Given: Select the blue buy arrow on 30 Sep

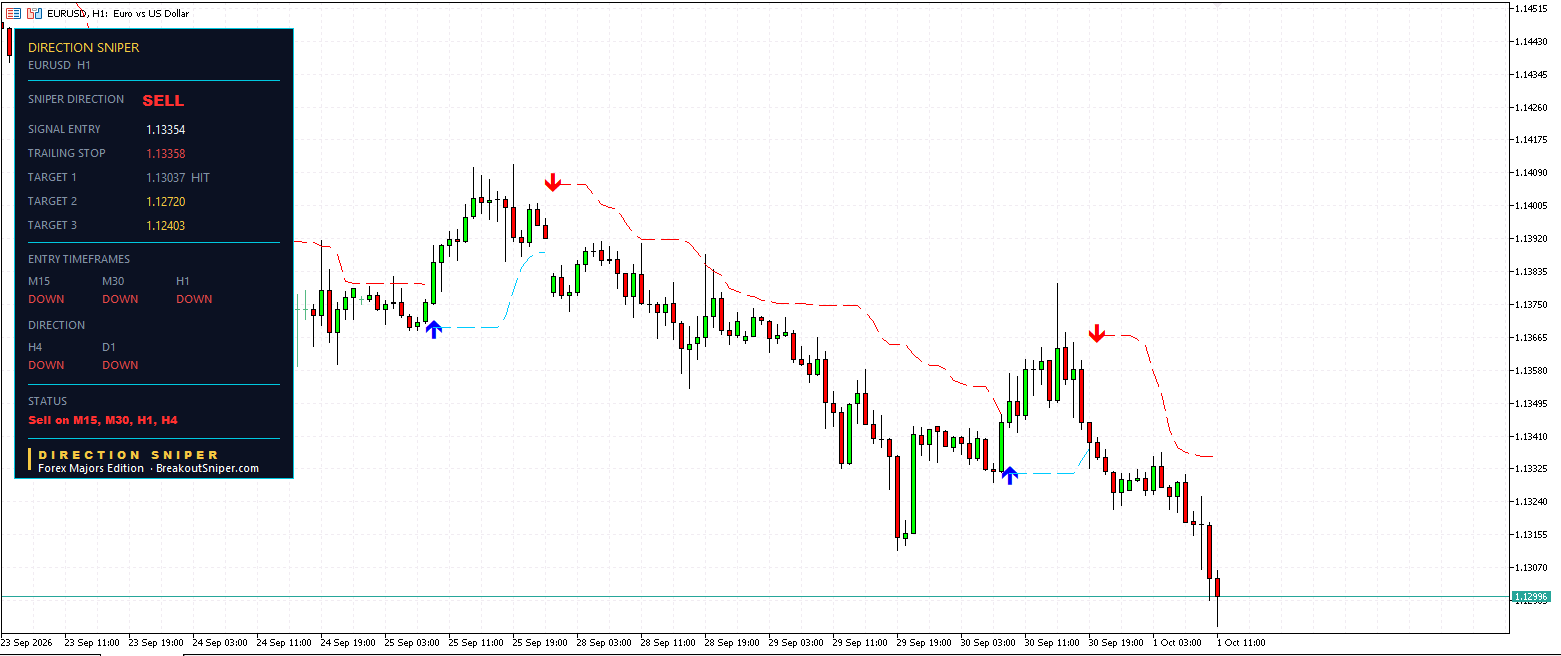Looking at the screenshot, I should click(1010, 476).
